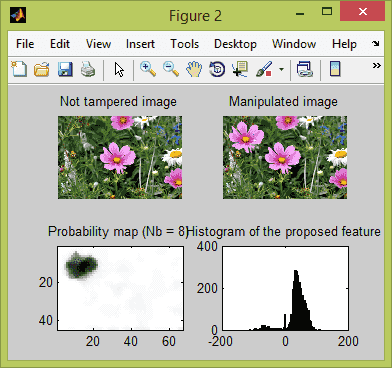Minimize the Figure 2 window

[300, 14]
